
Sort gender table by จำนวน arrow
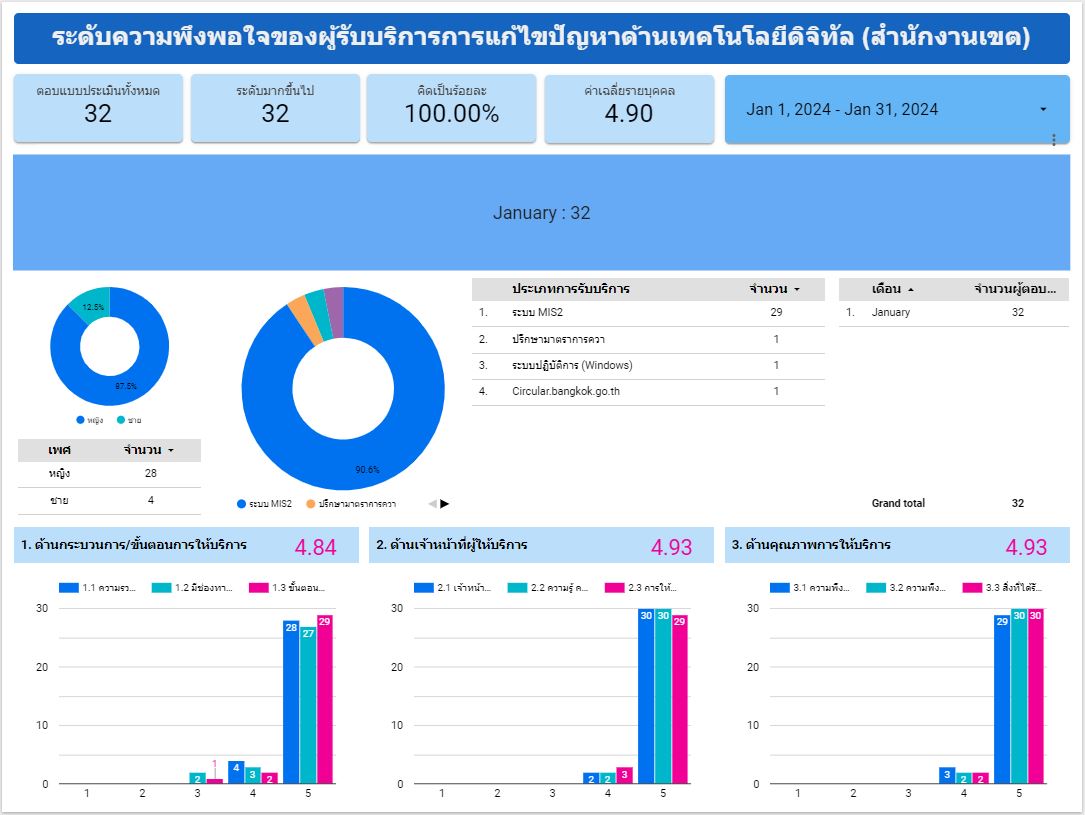pos(171,451)
